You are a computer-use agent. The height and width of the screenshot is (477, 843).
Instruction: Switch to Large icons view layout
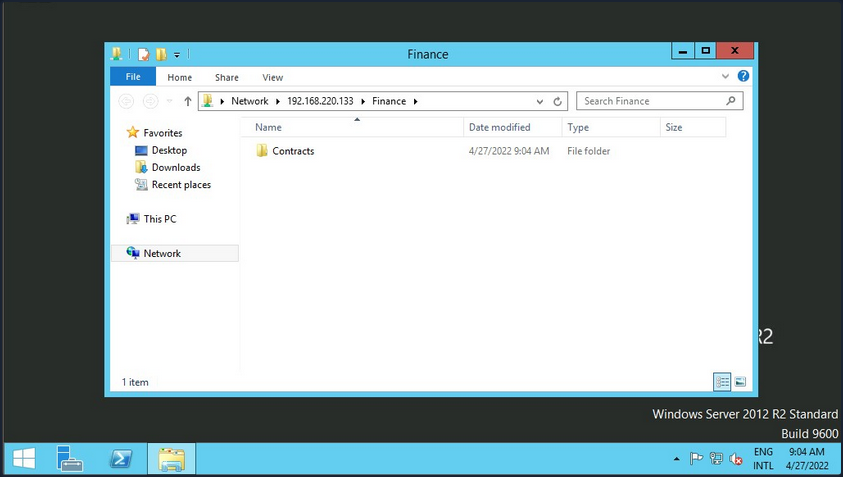pyautogui.click(x=740, y=382)
